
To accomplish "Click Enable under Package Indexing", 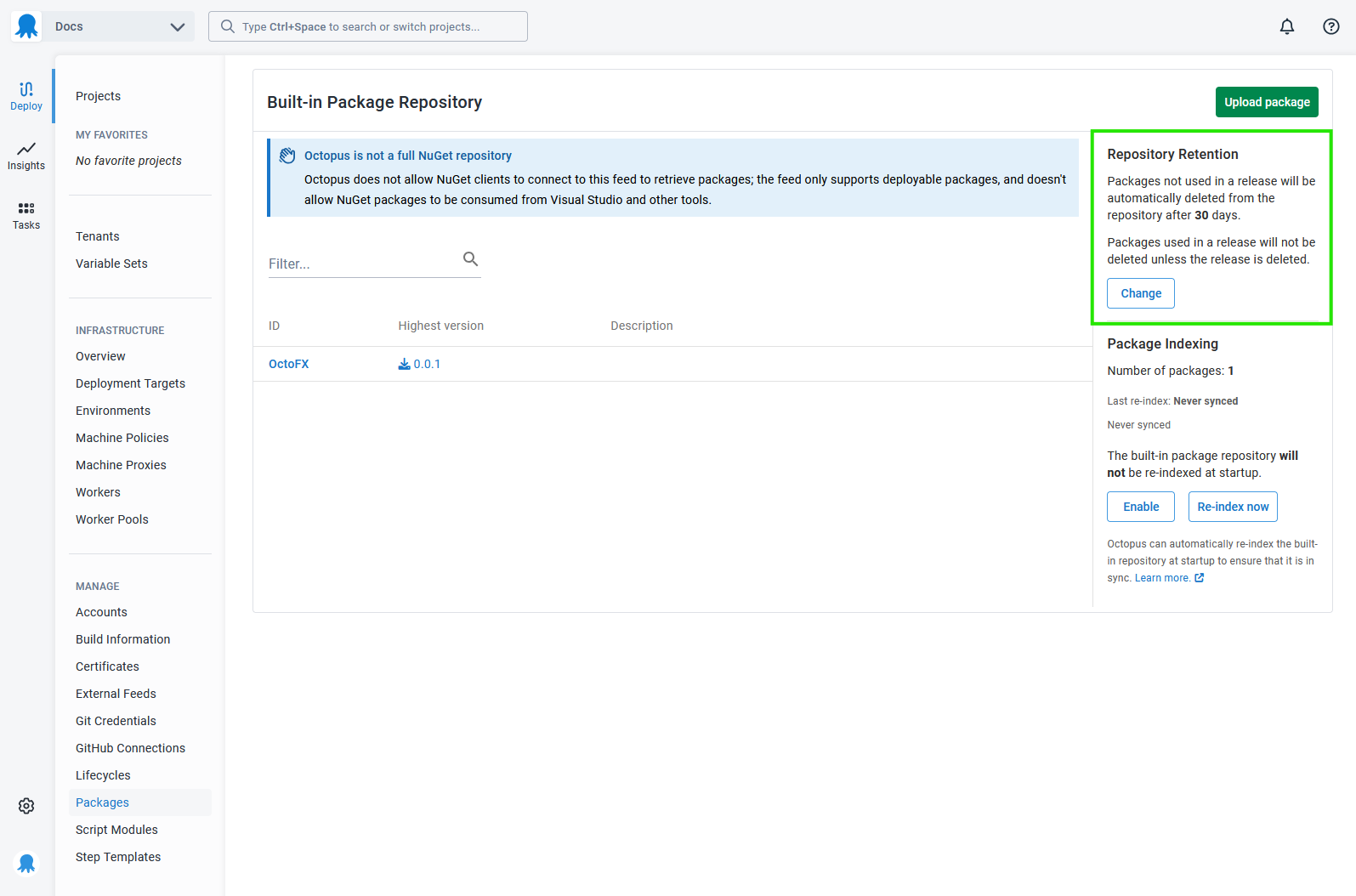I will click(x=1141, y=507).
